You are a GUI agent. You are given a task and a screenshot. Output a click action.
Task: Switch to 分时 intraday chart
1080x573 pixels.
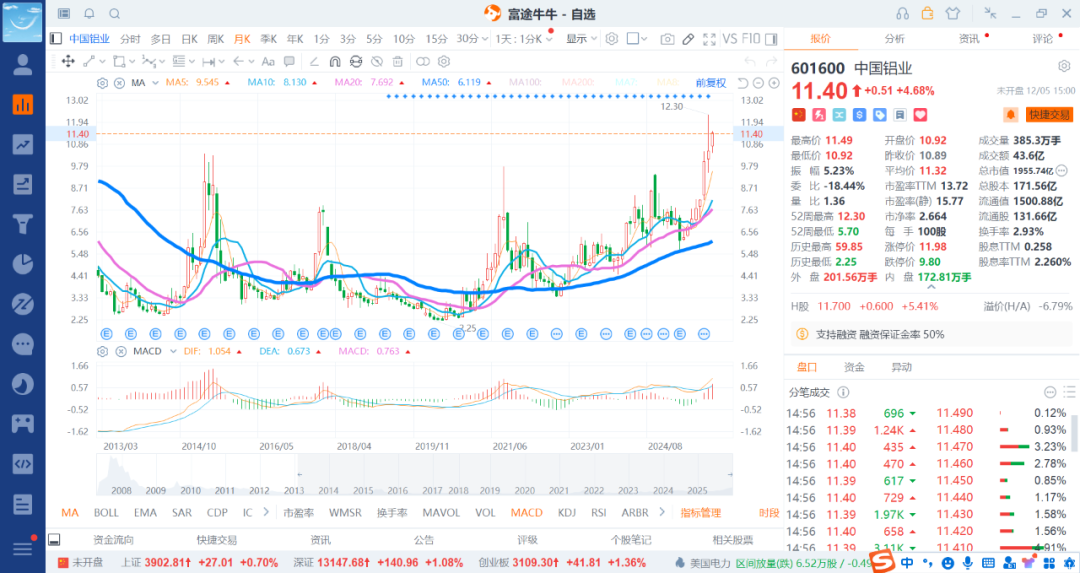pyautogui.click(x=130, y=39)
